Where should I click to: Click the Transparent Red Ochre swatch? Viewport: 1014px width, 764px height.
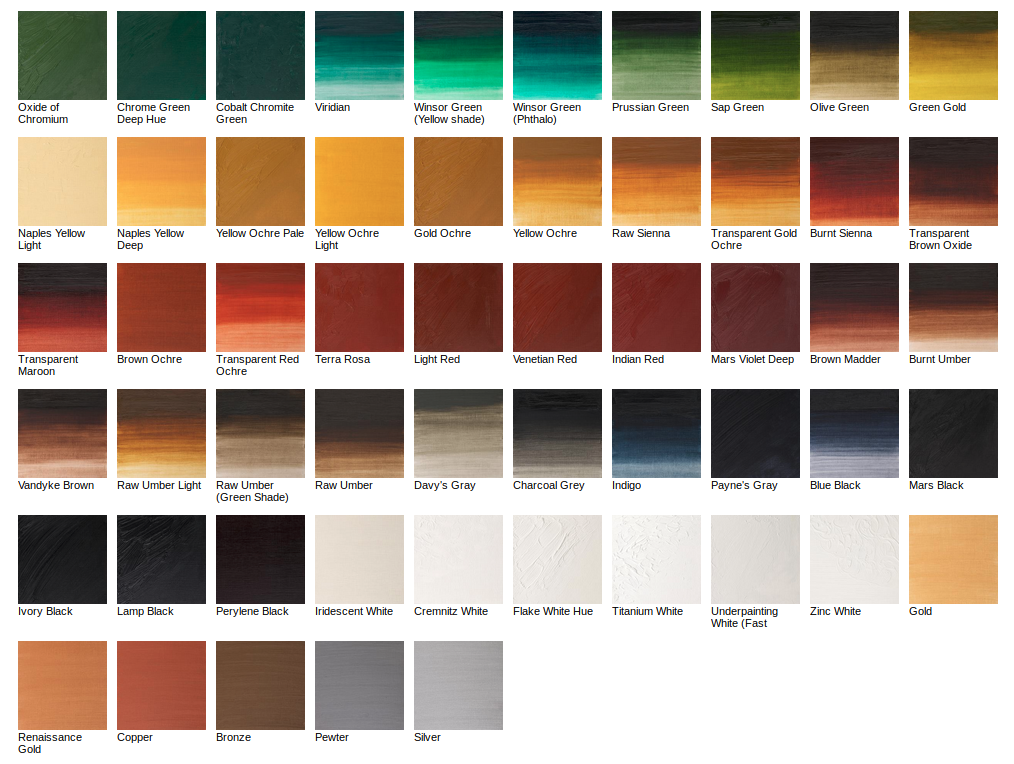[x=260, y=307]
